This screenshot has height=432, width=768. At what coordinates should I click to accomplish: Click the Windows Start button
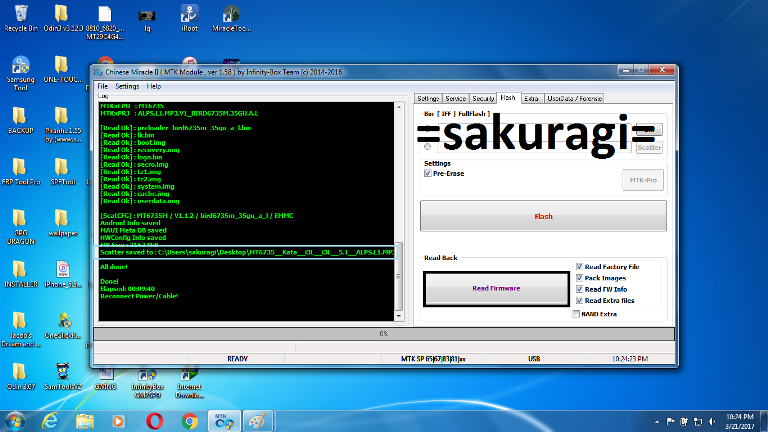(x=14, y=421)
